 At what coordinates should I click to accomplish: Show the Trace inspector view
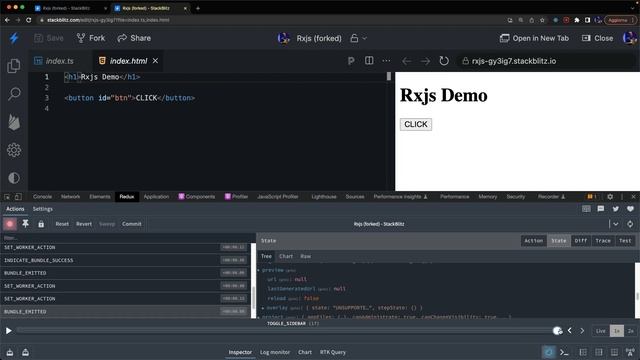[x=603, y=241]
